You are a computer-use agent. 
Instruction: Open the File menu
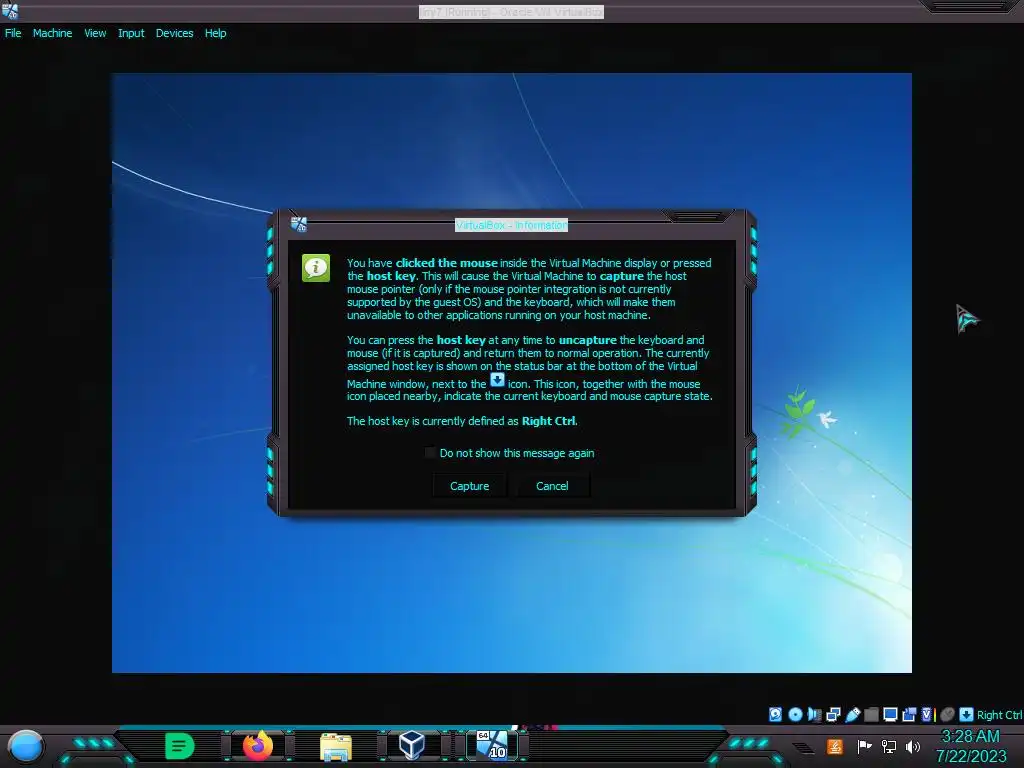pos(13,33)
